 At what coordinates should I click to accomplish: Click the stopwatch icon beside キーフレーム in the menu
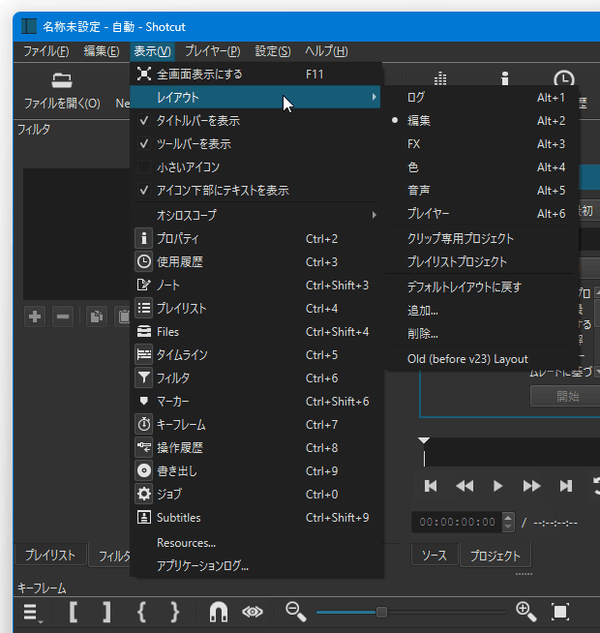point(144,424)
